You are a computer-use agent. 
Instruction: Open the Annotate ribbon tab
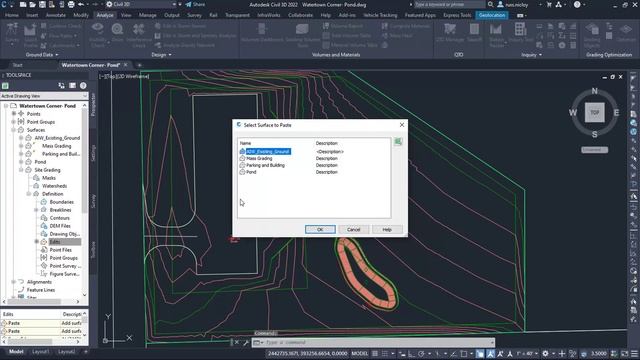(56, 15)
